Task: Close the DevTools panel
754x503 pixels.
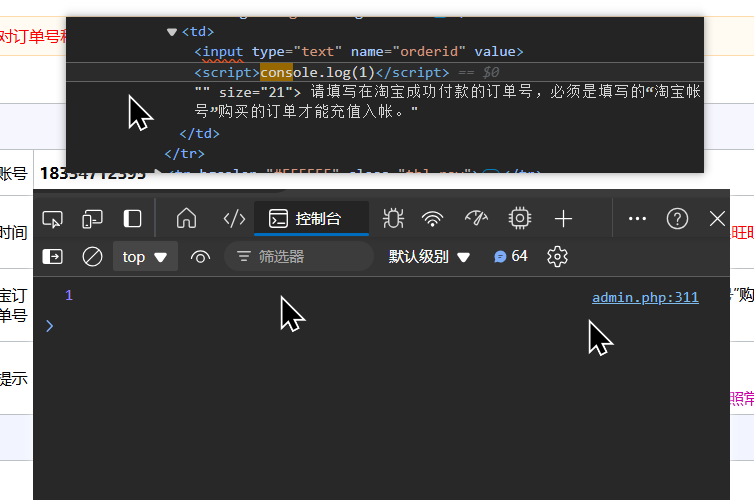Action: tap(717, 219)
